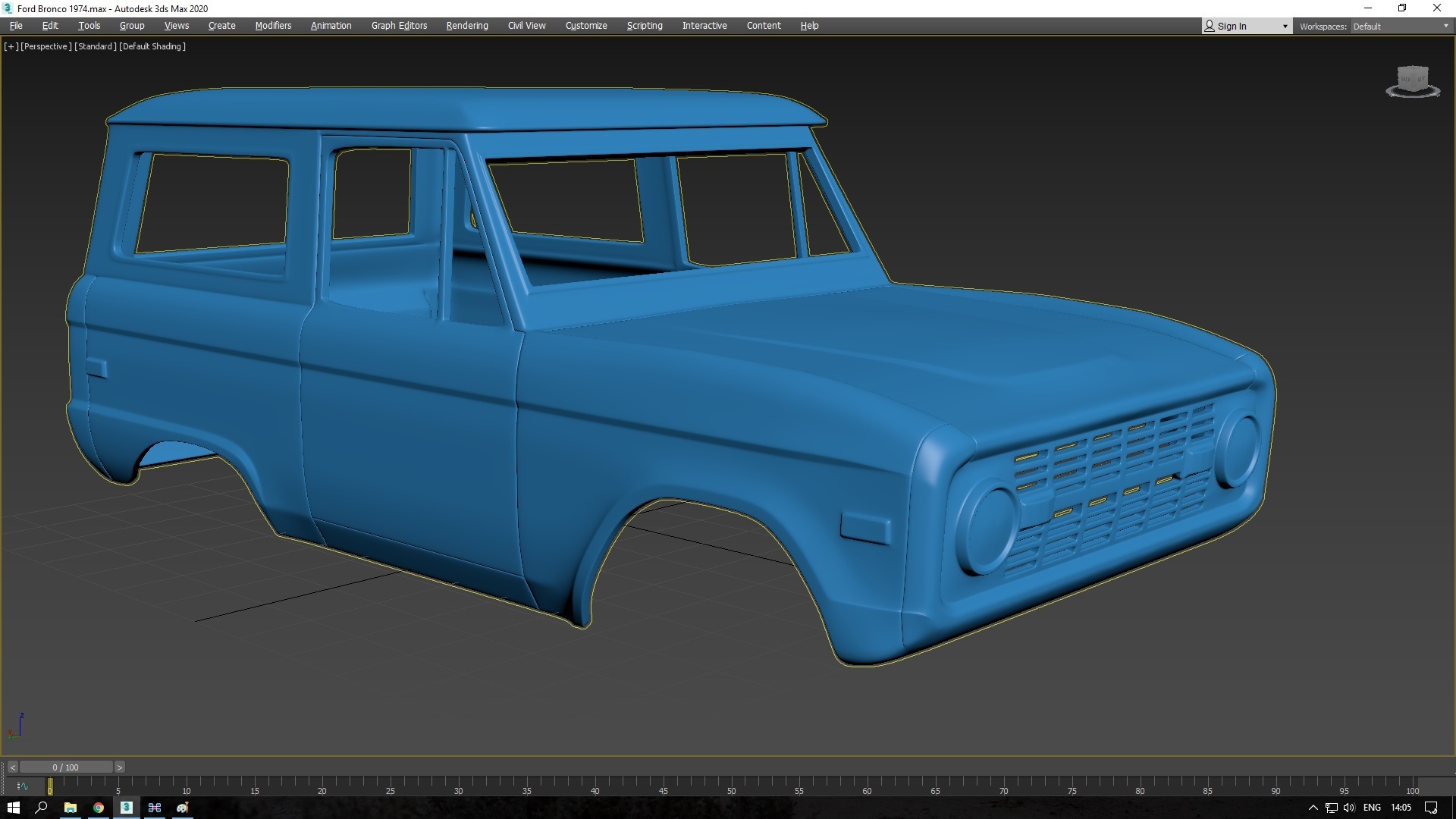Switch keyboard language via the ENG indicator
The height and width of the screenshot is (819, 1456).
1371,808
